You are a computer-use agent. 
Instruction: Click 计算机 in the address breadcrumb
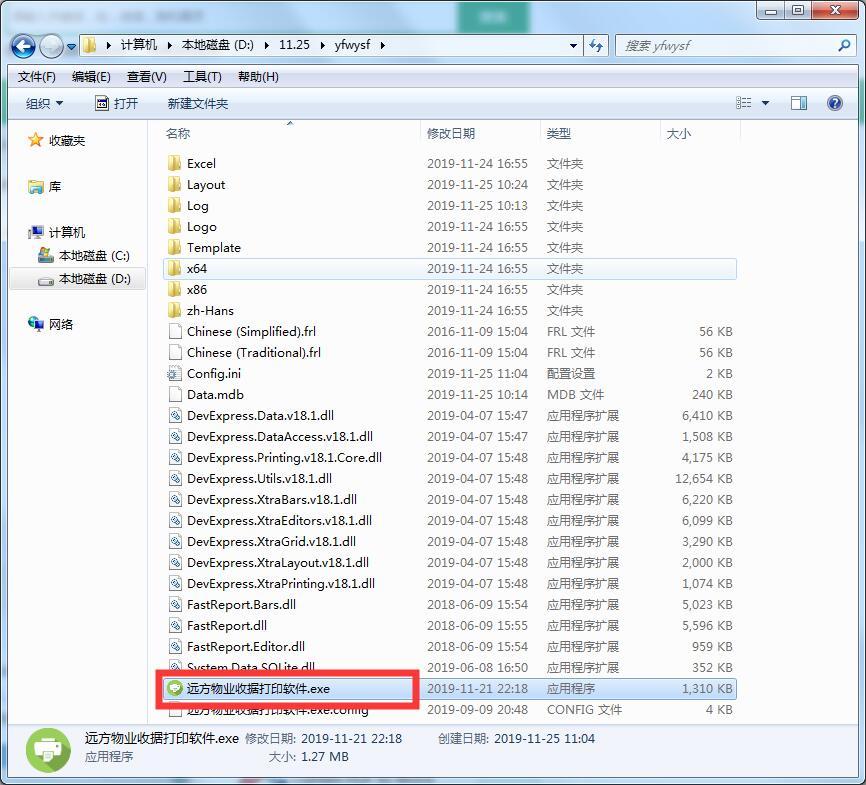coord(139,45)
